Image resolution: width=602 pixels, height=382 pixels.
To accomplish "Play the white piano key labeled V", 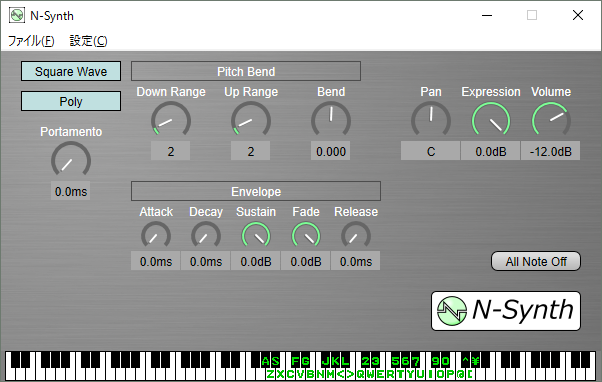I will 300,375.
